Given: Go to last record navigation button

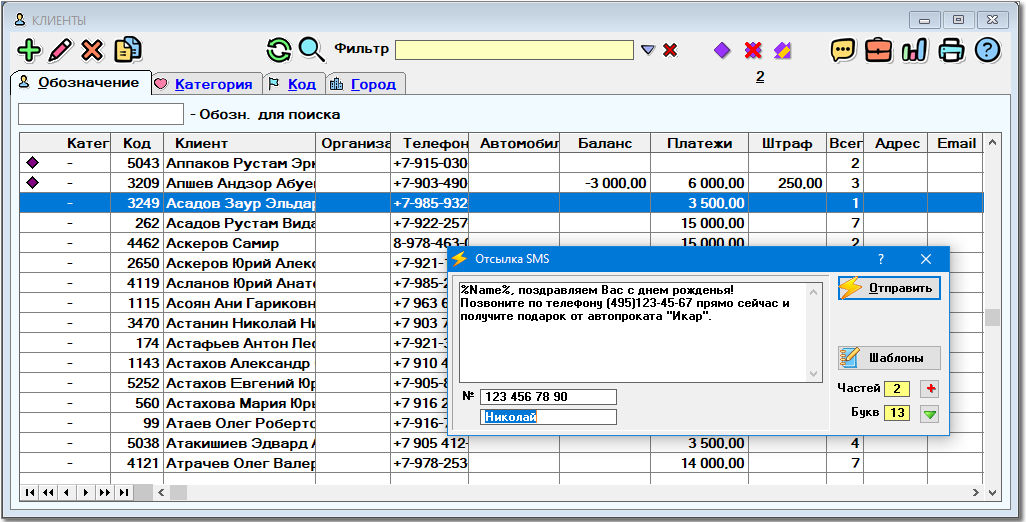Looking at the screenshot, I should pos(124,493).
